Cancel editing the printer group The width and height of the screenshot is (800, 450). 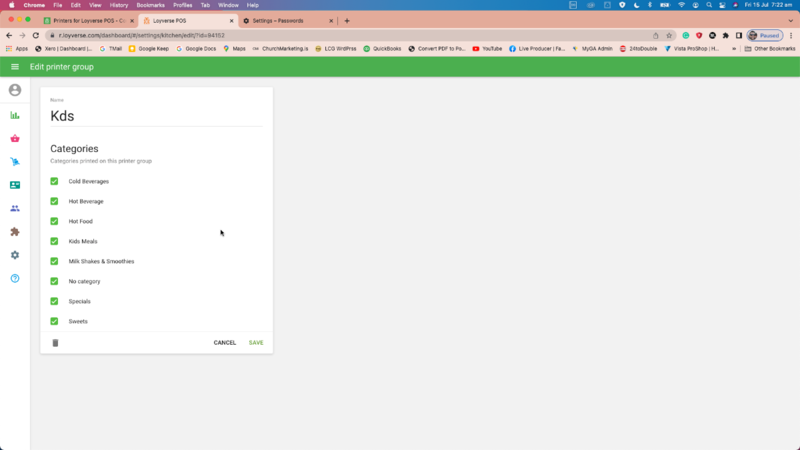pyautogui.click(x=224, y=343)
